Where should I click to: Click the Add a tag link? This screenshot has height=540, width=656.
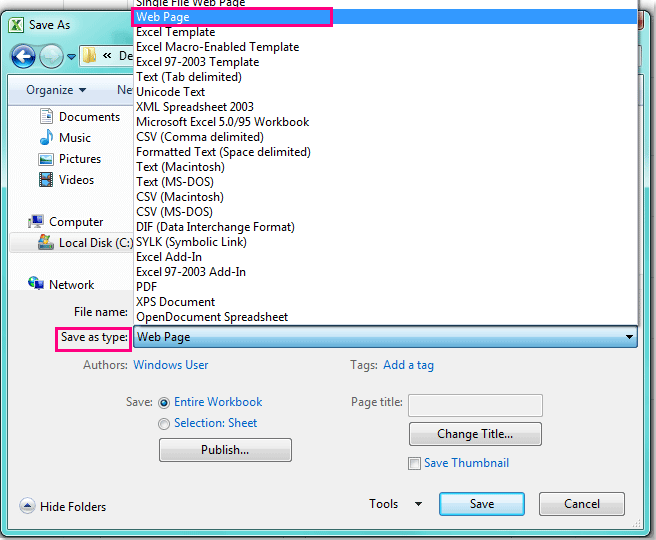tap(408, 365)
